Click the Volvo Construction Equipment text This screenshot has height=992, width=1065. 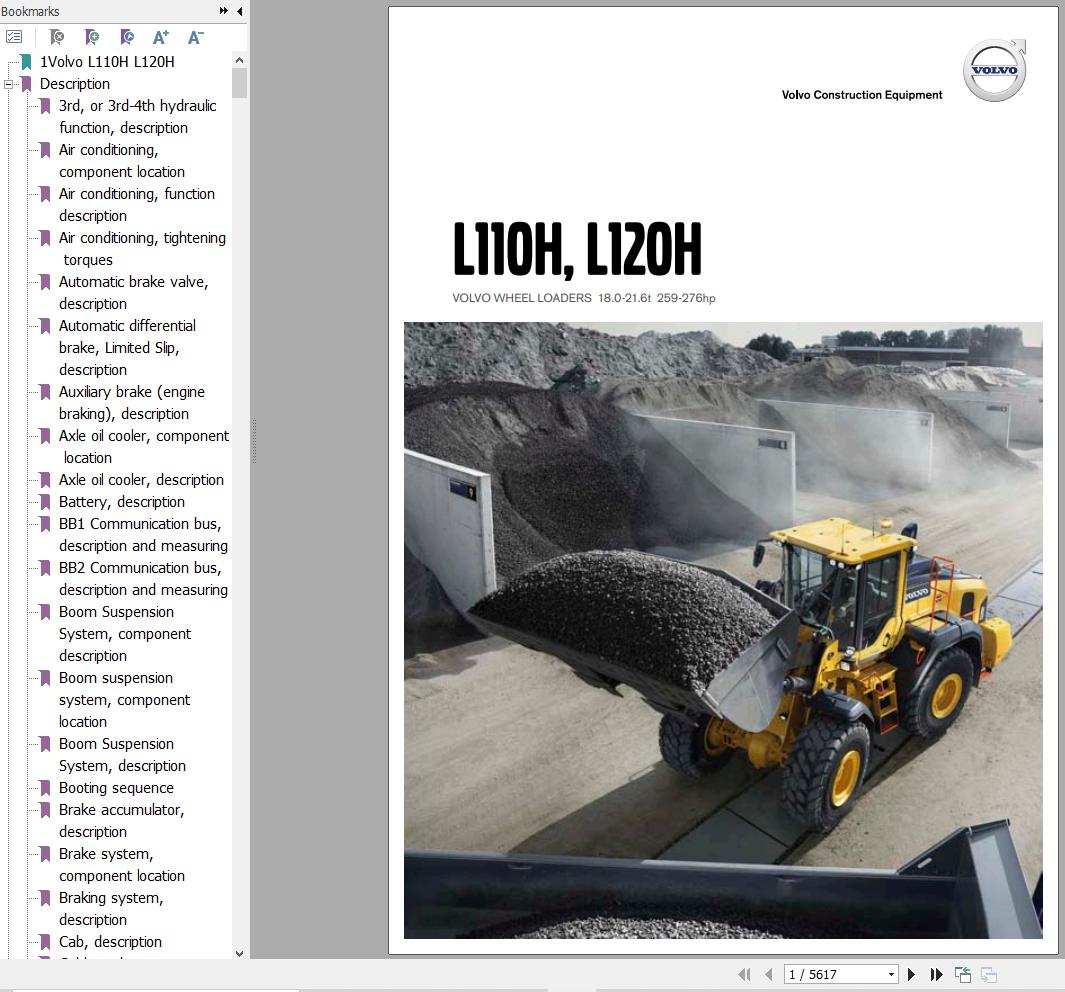pyautogui.click(x=861, y=95)
